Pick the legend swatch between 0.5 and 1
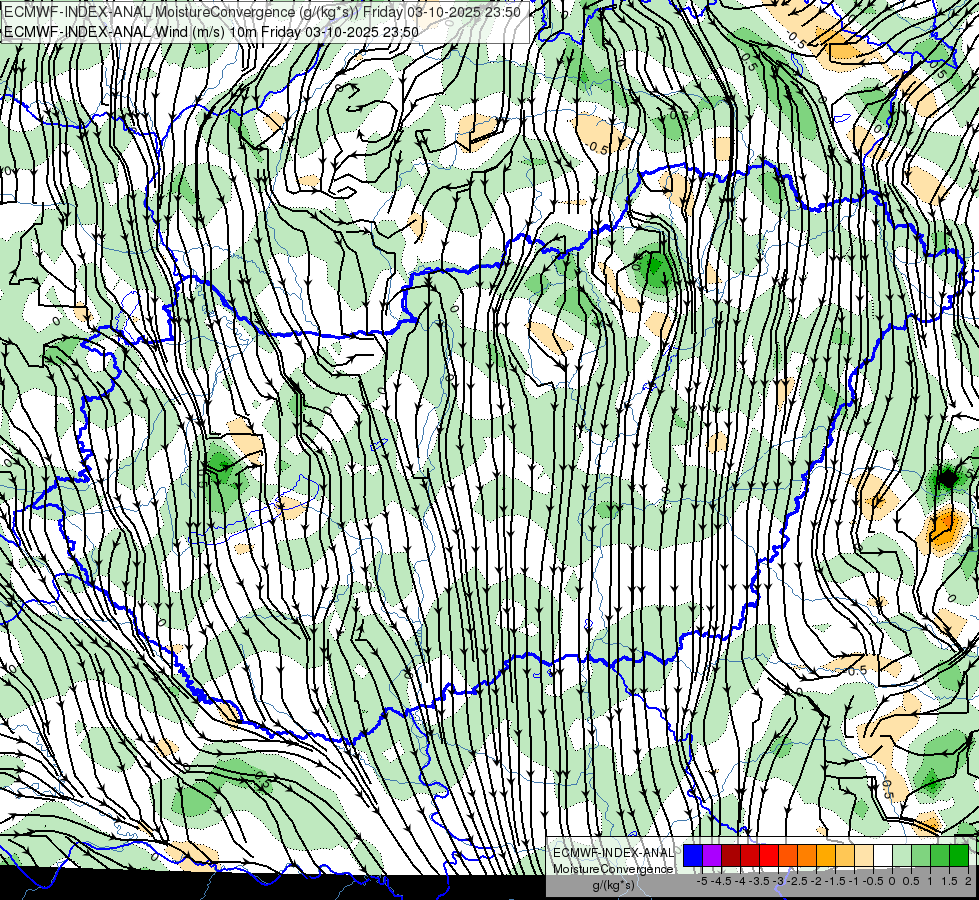 click(921, 855)
